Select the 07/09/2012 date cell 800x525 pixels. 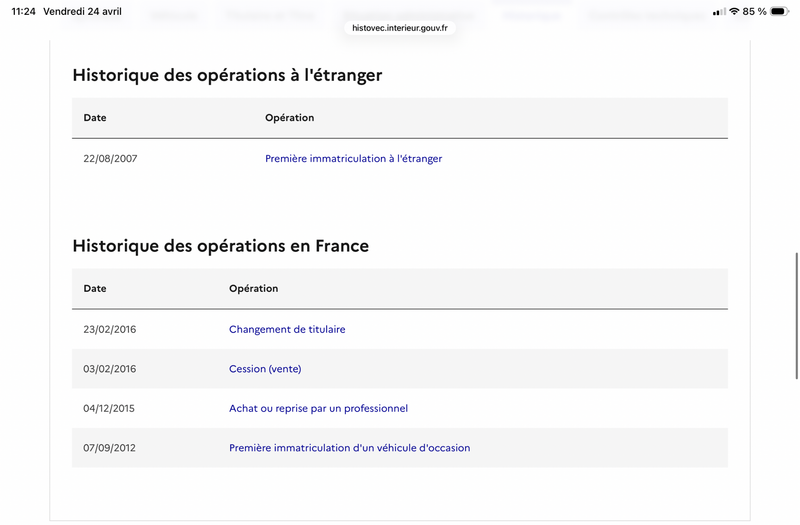coord(109,448)
